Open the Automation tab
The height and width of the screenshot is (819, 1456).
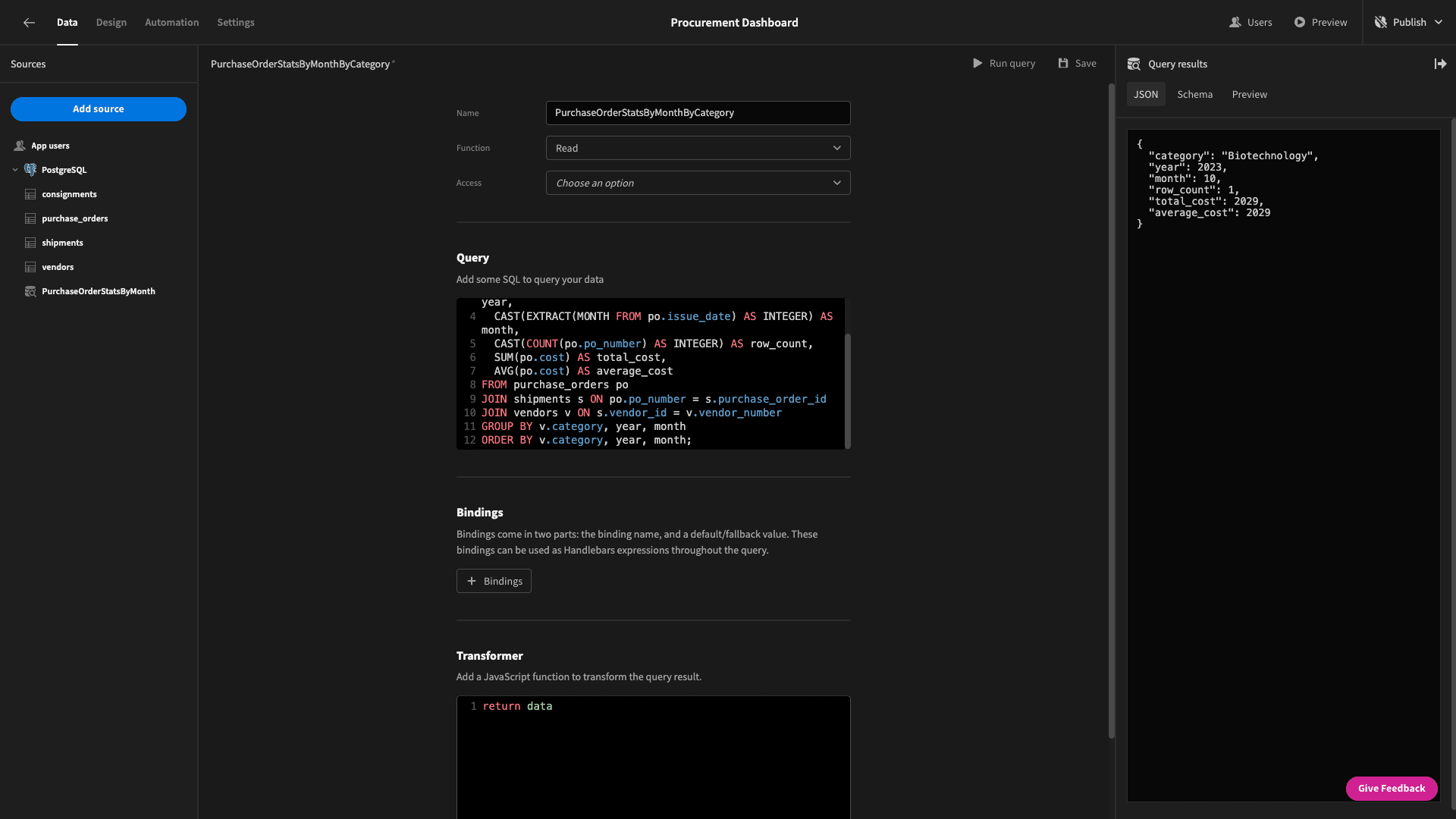tap(172, 23)
